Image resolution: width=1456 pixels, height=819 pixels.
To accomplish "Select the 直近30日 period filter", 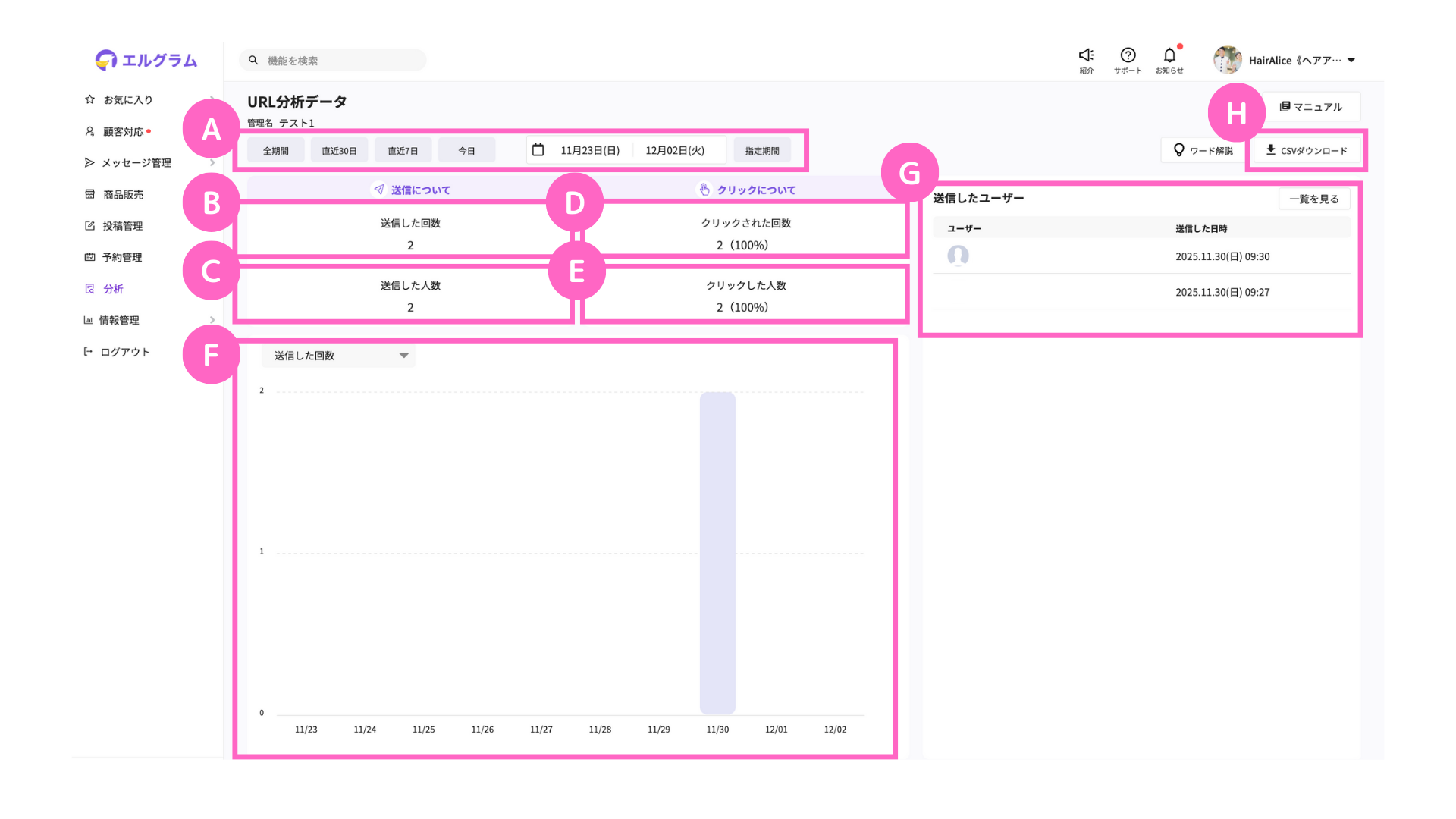I will point(339,150).
